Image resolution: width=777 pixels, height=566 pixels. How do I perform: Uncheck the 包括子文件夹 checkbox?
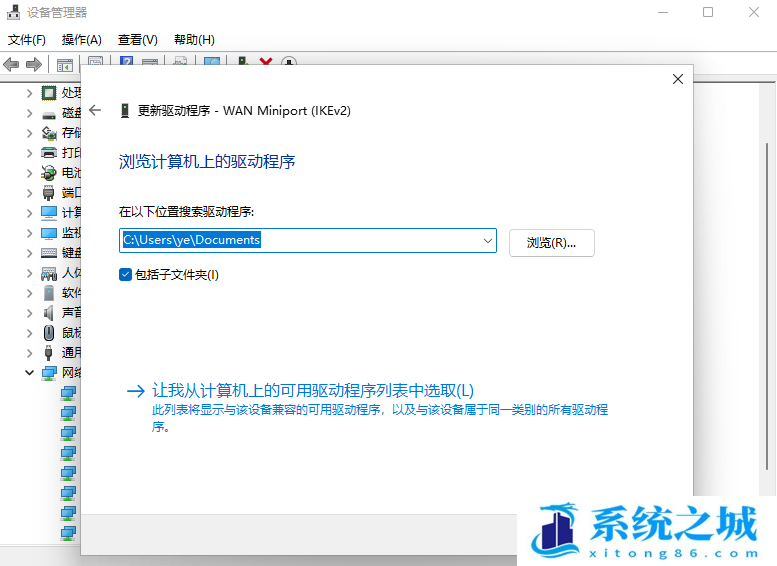(125, 274)
